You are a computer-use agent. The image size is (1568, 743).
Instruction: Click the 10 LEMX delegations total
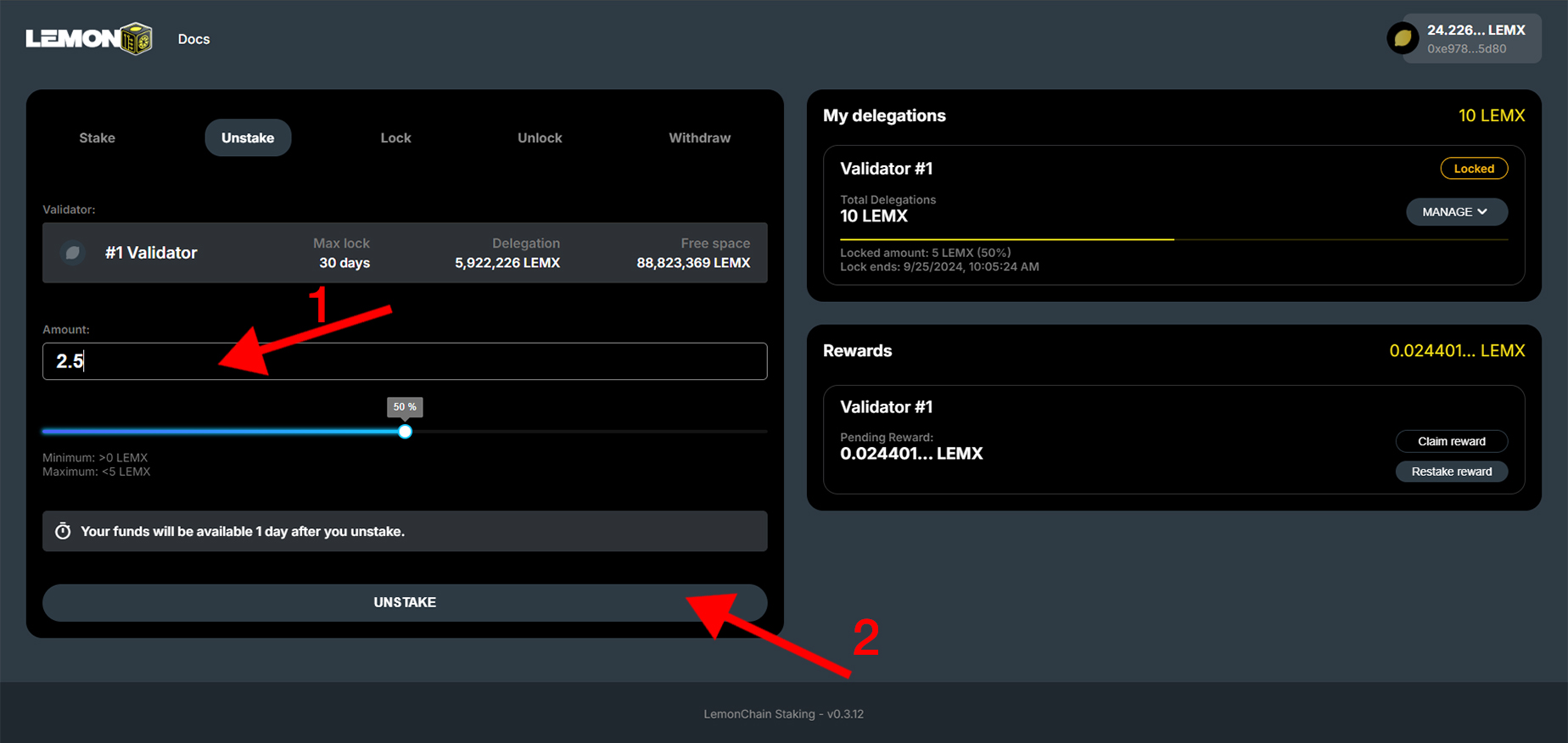tap(1492, 115)
